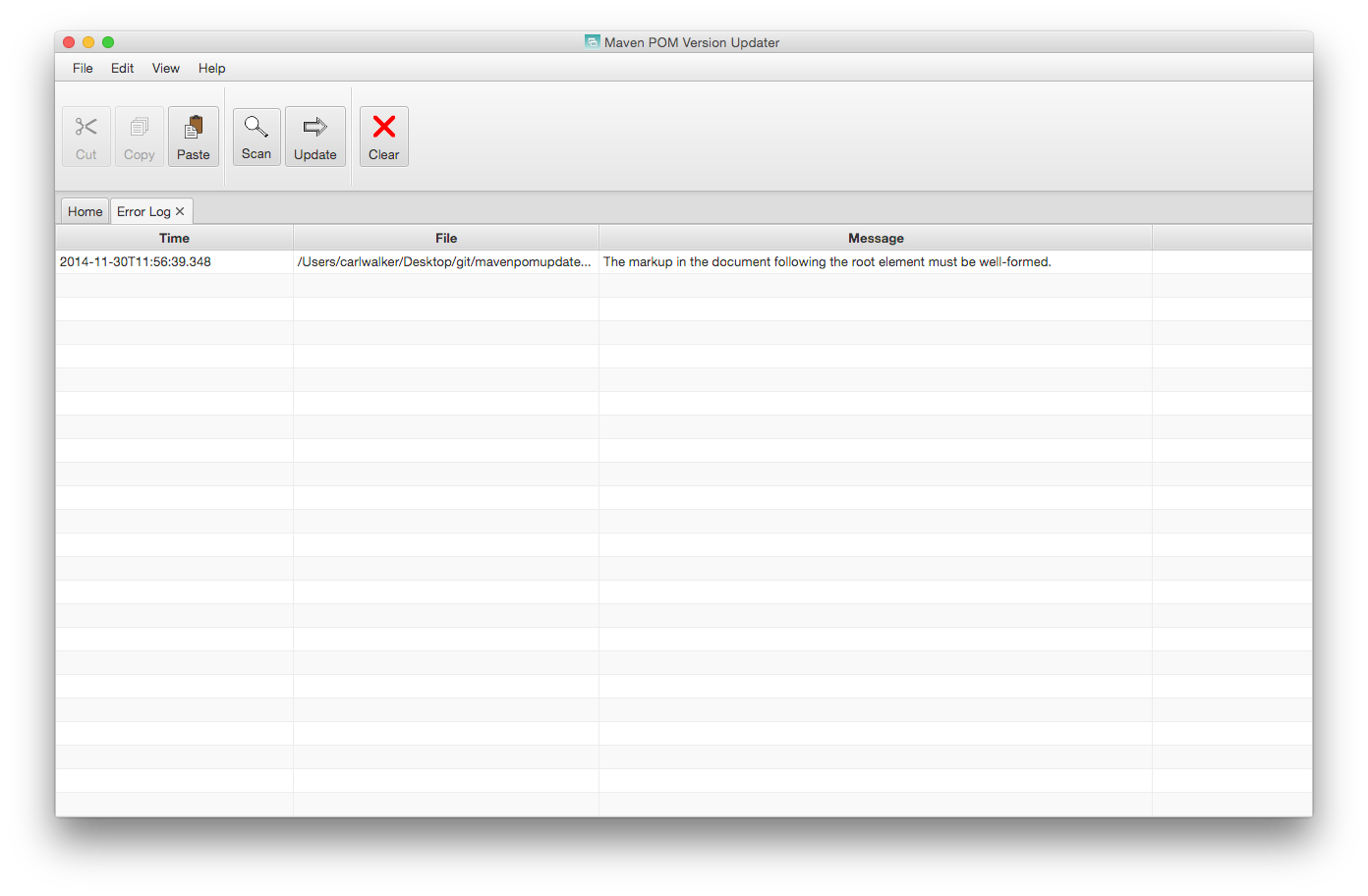Click the Paste clipboard toolbar button
The width and height of the screenshot is (1368, 896).
pos(194,137)
